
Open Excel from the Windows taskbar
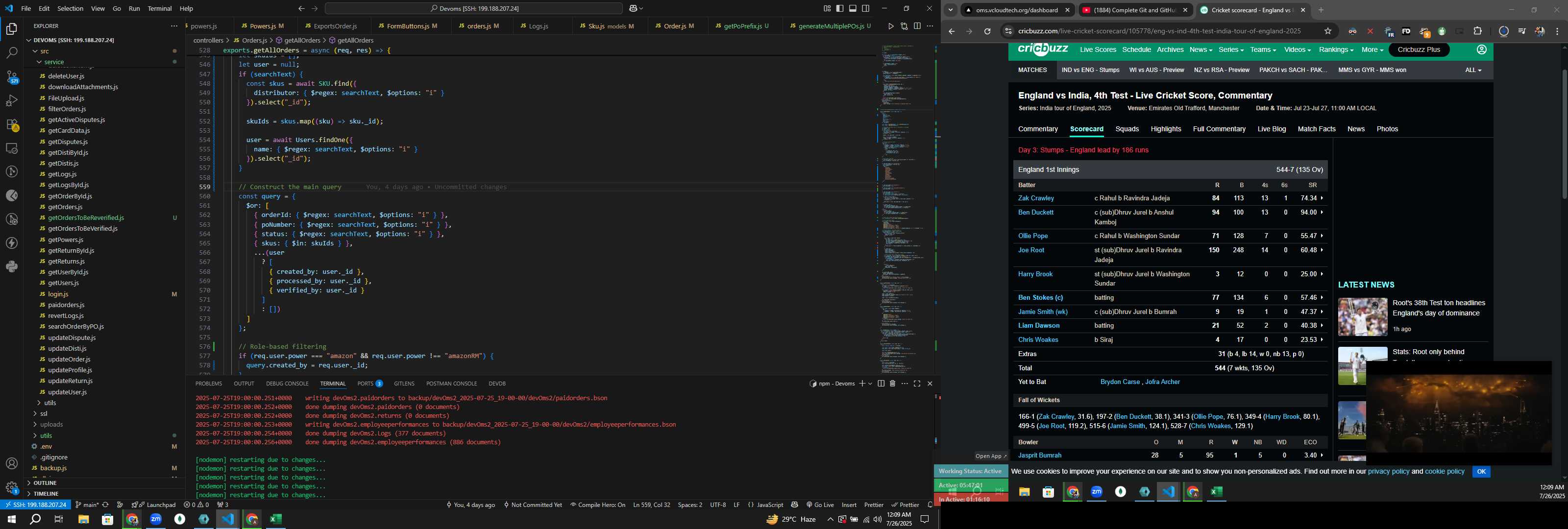[x=275, y=519]
